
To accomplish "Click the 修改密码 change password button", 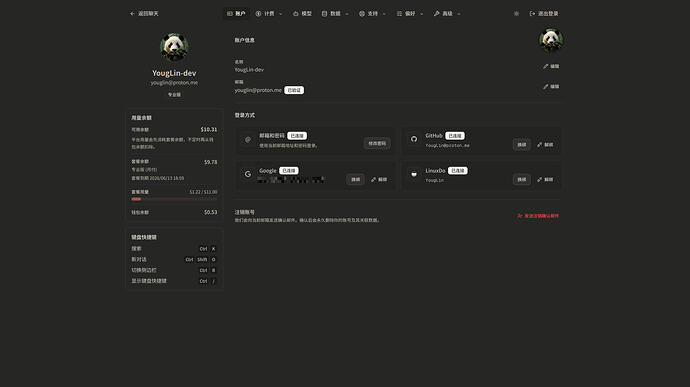I will [x=377, y=144].
